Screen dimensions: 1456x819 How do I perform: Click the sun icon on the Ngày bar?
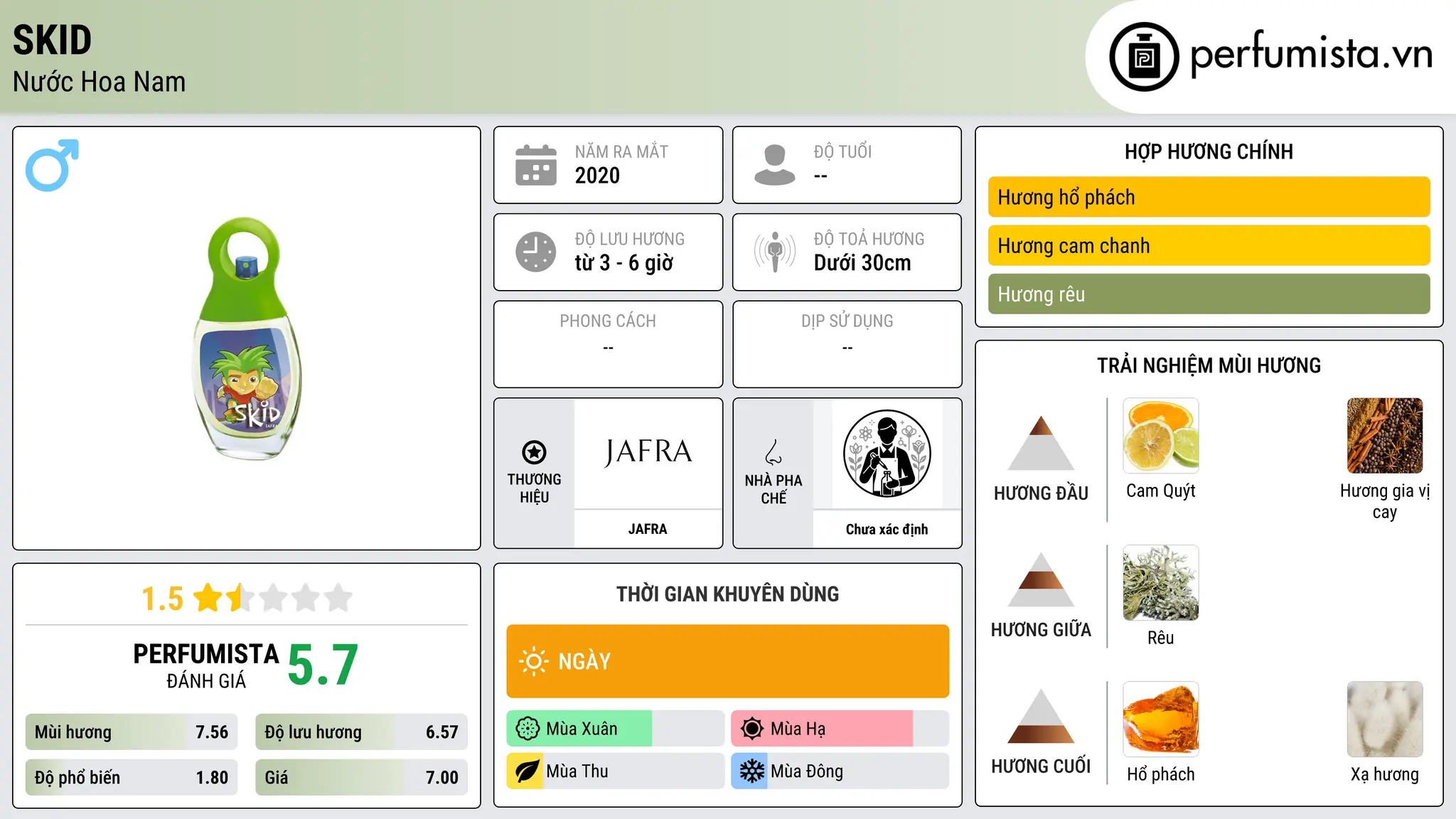[533, 661]
